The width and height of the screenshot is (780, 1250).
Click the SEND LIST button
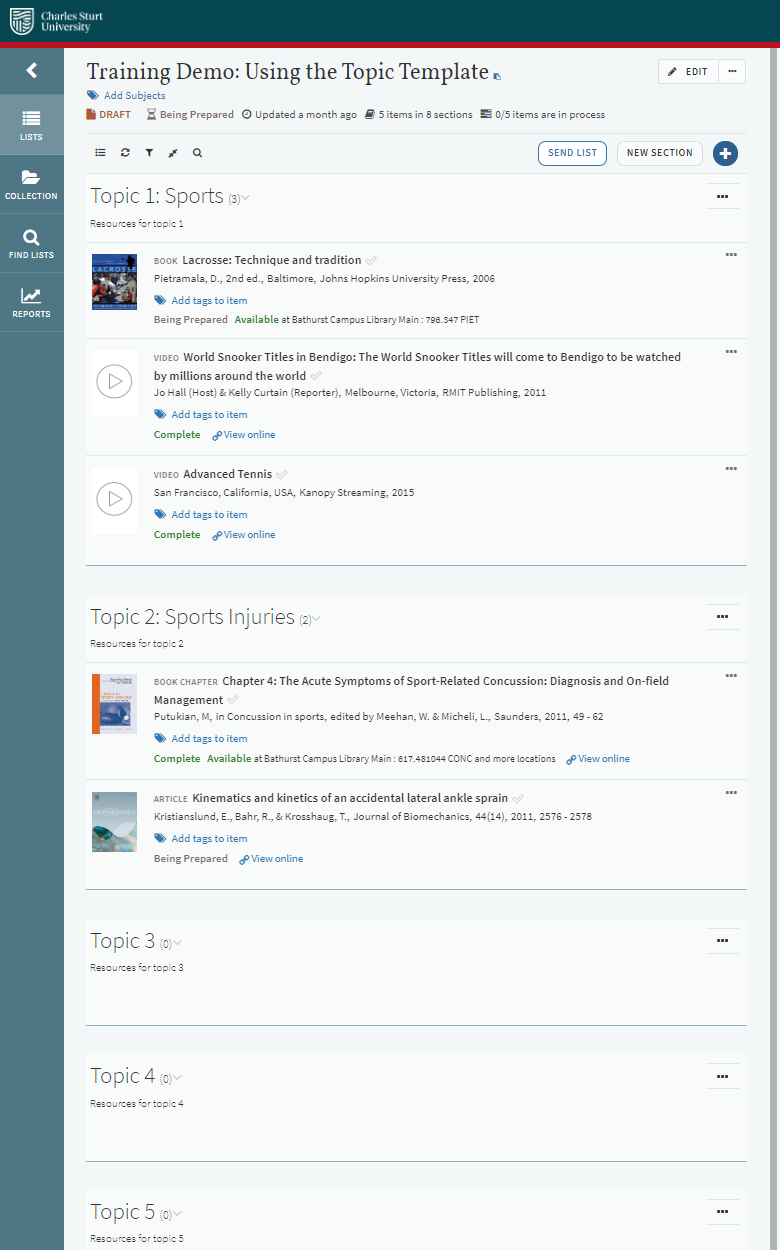click(571, 153)
